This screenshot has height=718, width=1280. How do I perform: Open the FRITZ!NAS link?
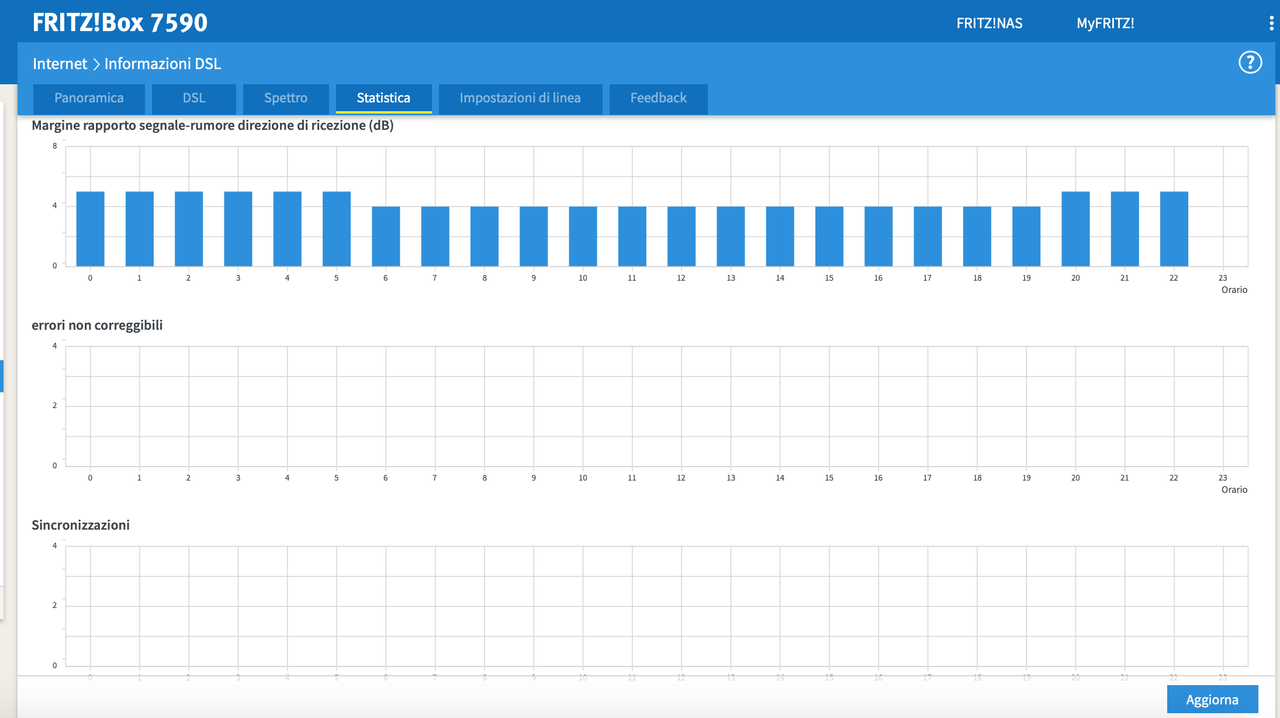tap(989, 23)
